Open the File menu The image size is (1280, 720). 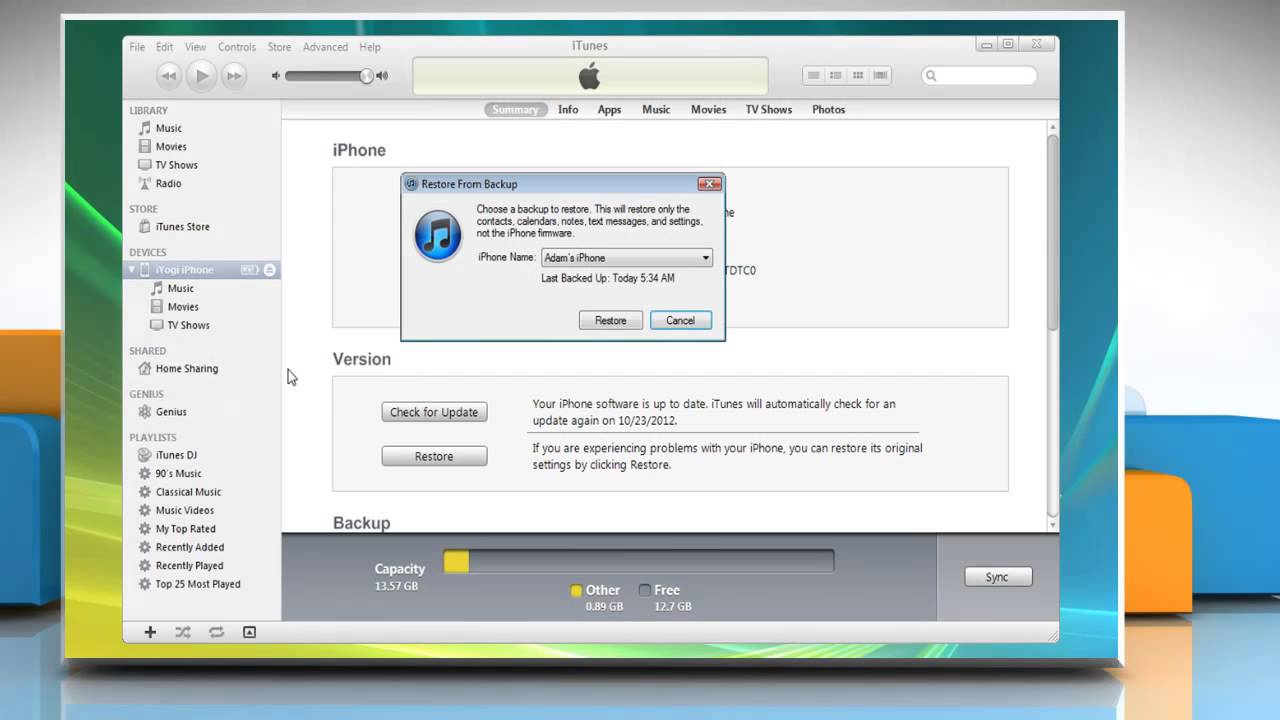click(137, 47)
